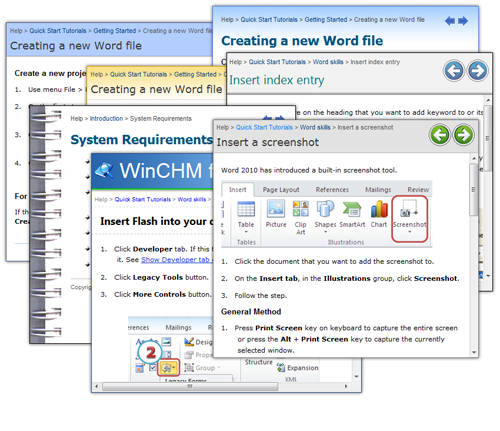Click the vertical scrollbar thumb in Insert a screenshot window
500x431 pixels.
click(x=474, y=189)
